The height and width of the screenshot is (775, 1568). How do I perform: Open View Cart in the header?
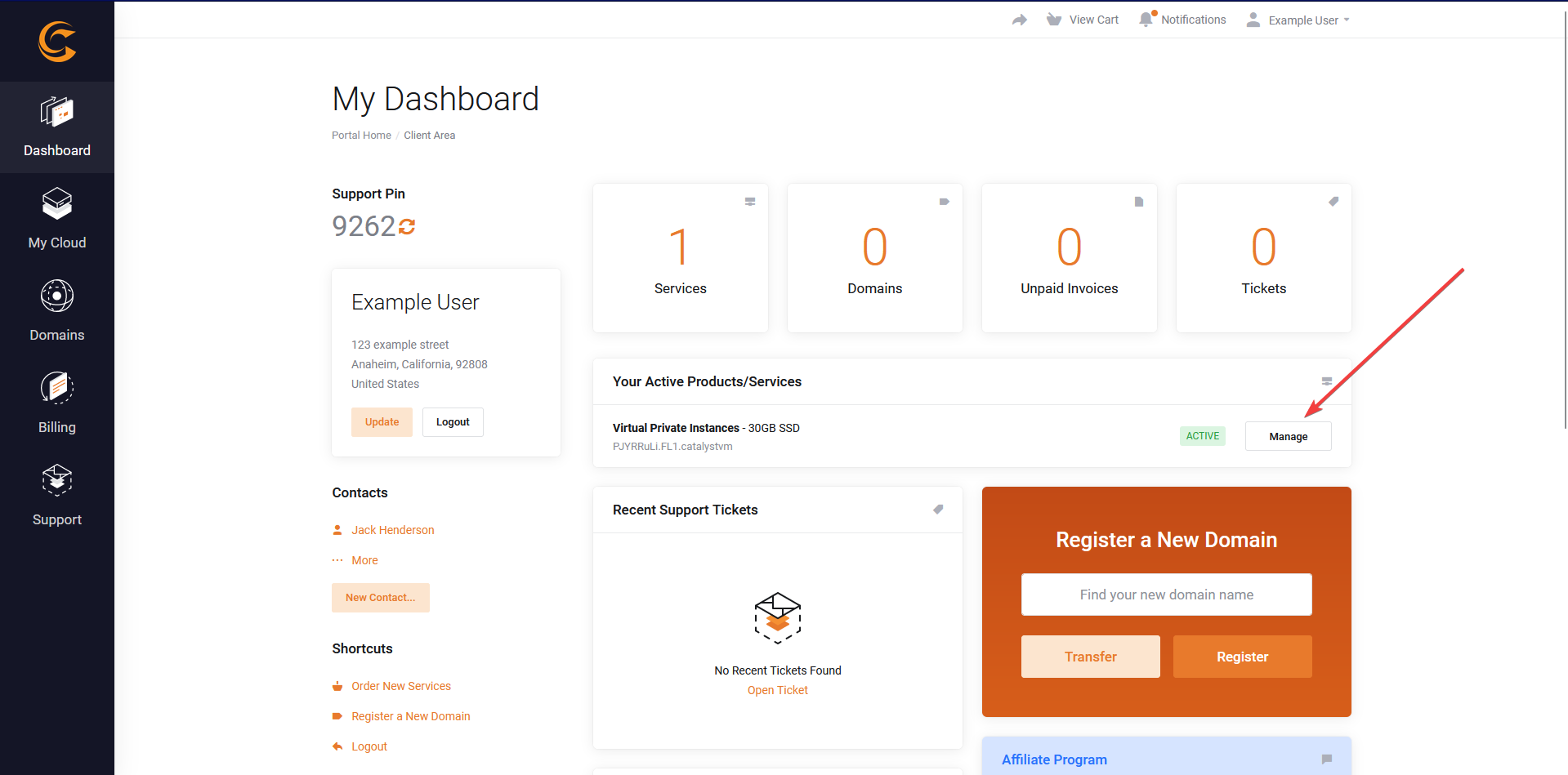tap(1083, 20)
